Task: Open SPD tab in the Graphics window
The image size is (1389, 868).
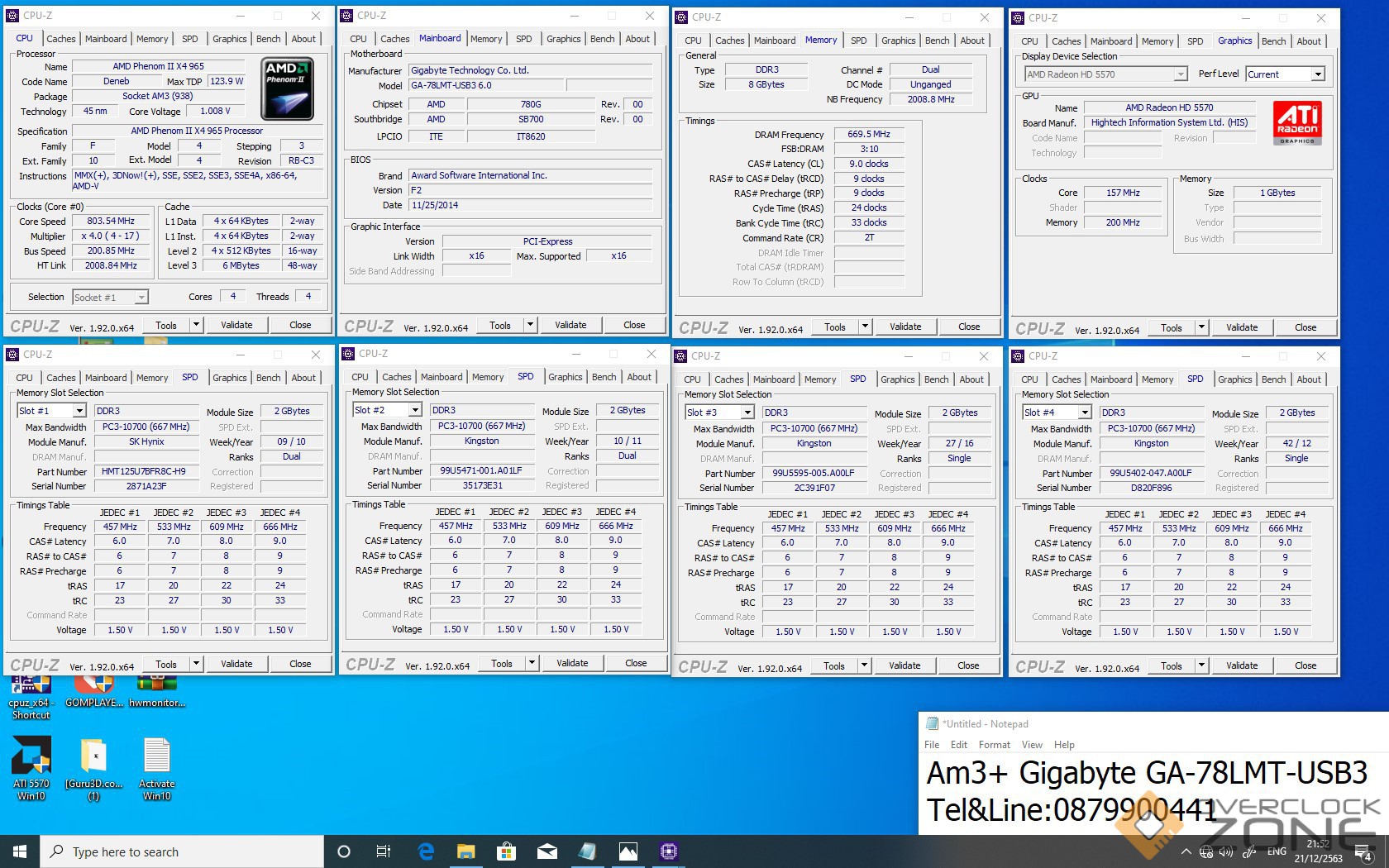Action: (x=1195, y=41)
